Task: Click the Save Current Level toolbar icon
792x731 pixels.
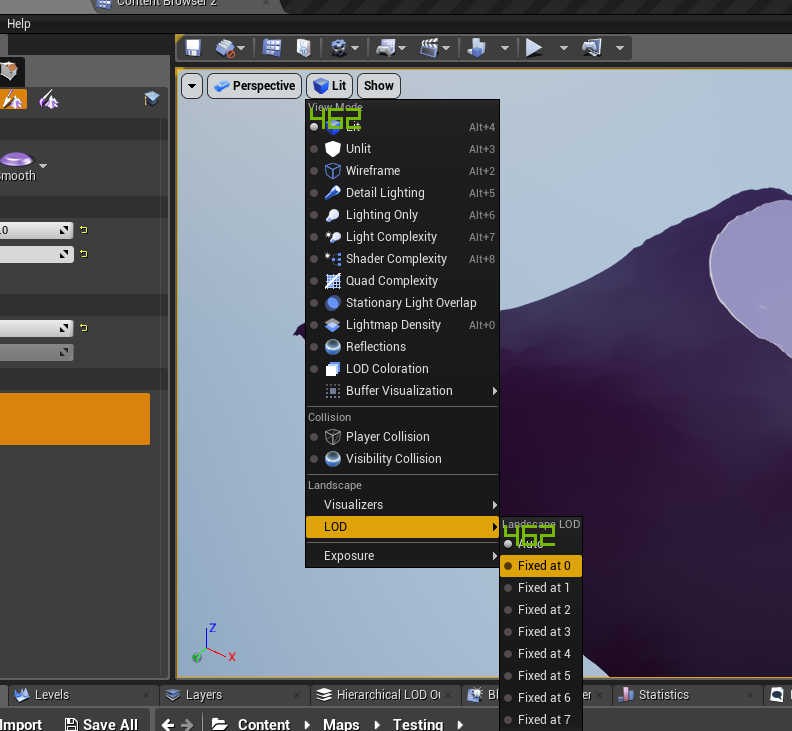Action: click(x=193, y=48)
